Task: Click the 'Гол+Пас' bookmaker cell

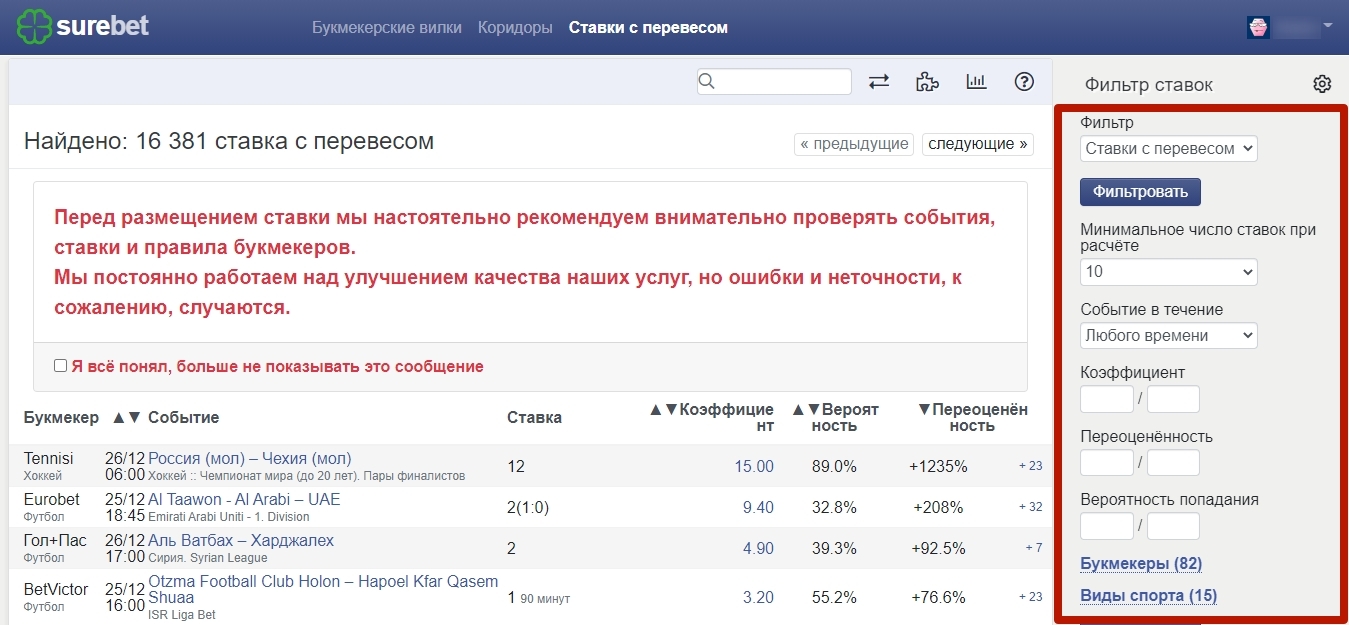Action: point(55,540)
